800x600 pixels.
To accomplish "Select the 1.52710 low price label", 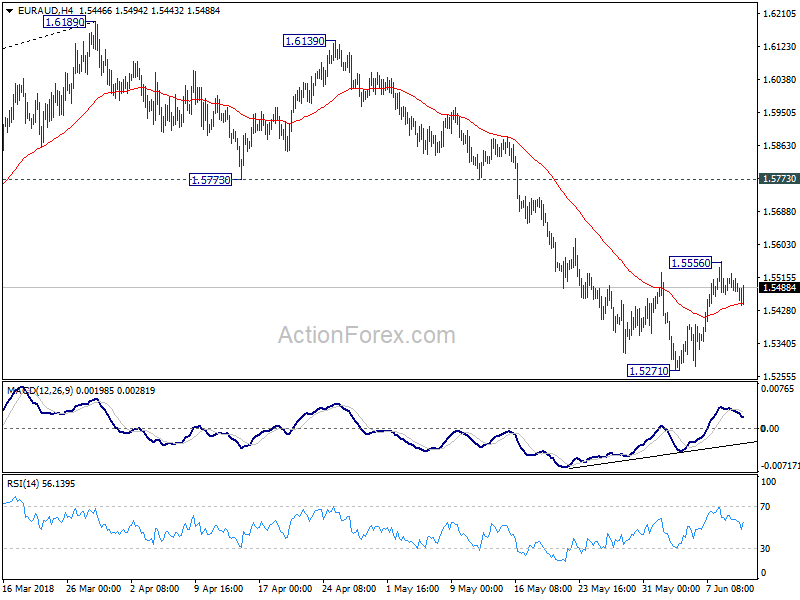I will click(x=648, y=371).
